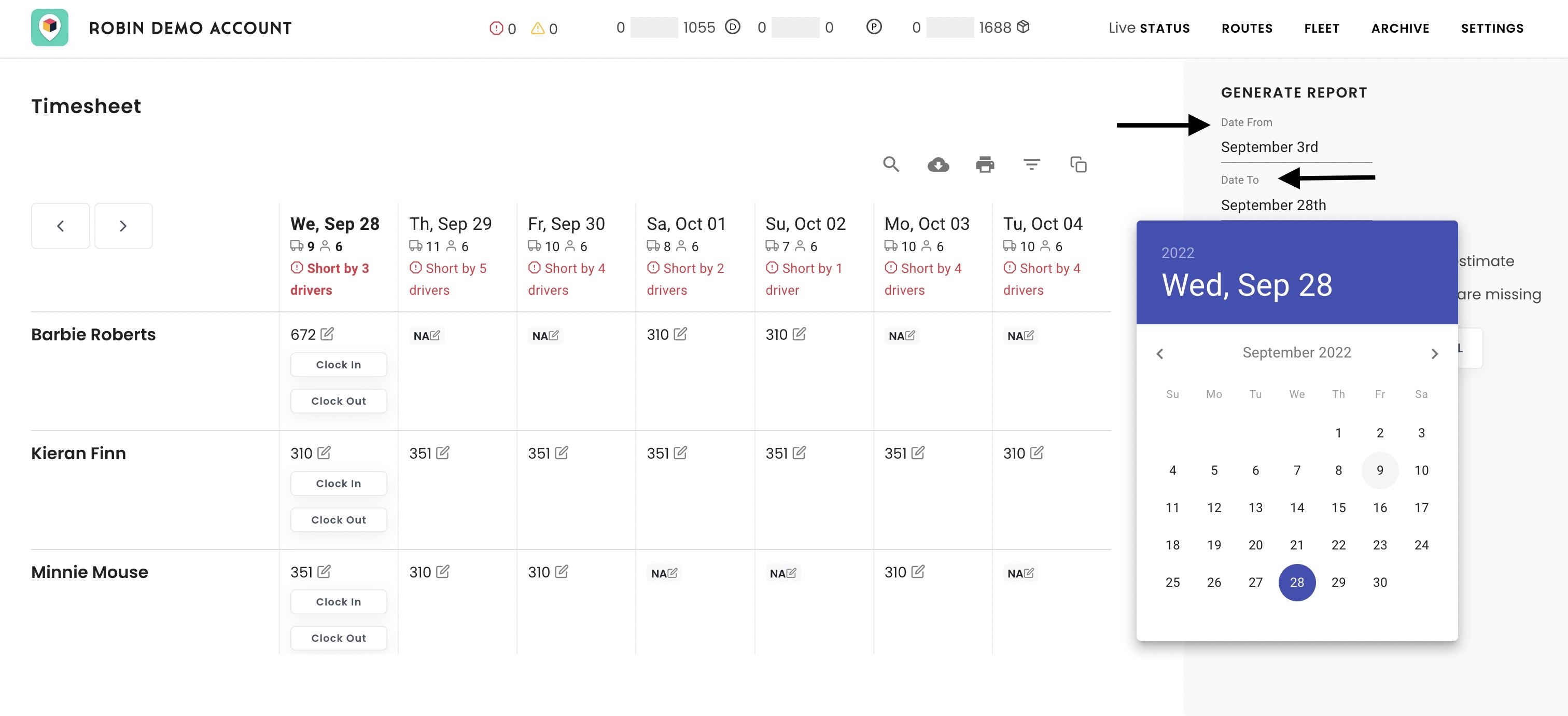Screen dimensions: 1568x716
Task: Click the Robin logo icon
Action: tap(50, 27)
